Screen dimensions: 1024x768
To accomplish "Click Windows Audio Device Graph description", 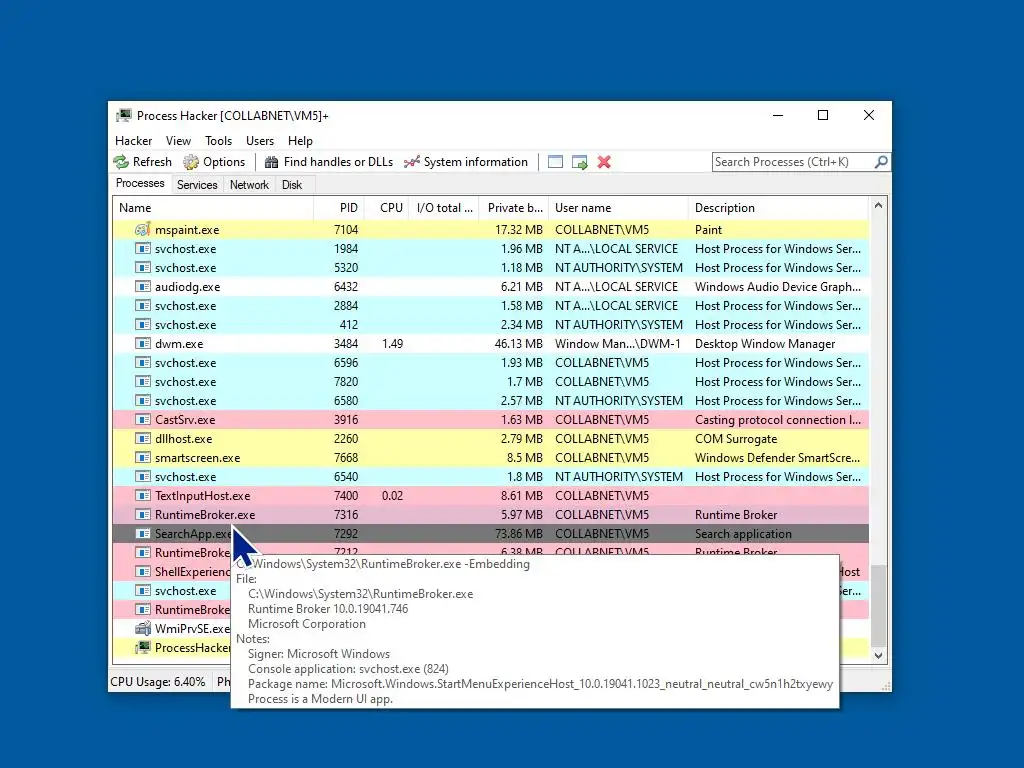I will pos(778,287).
